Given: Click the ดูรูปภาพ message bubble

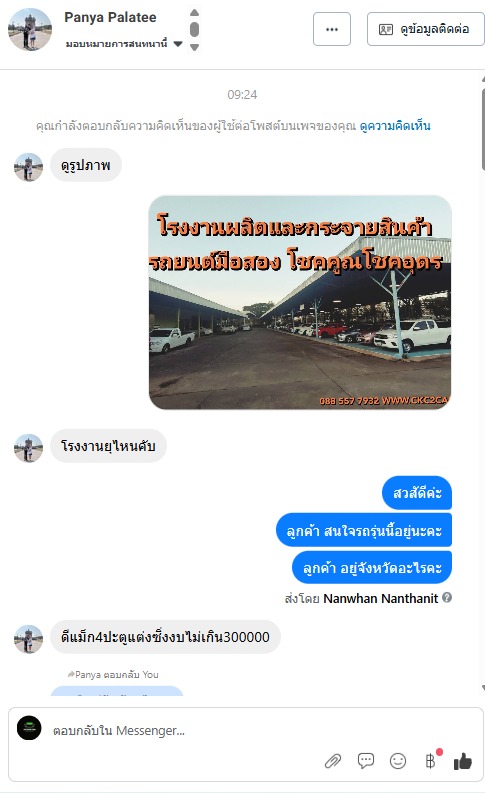Looking at the screenshot, I should click(x=86, y=165).
